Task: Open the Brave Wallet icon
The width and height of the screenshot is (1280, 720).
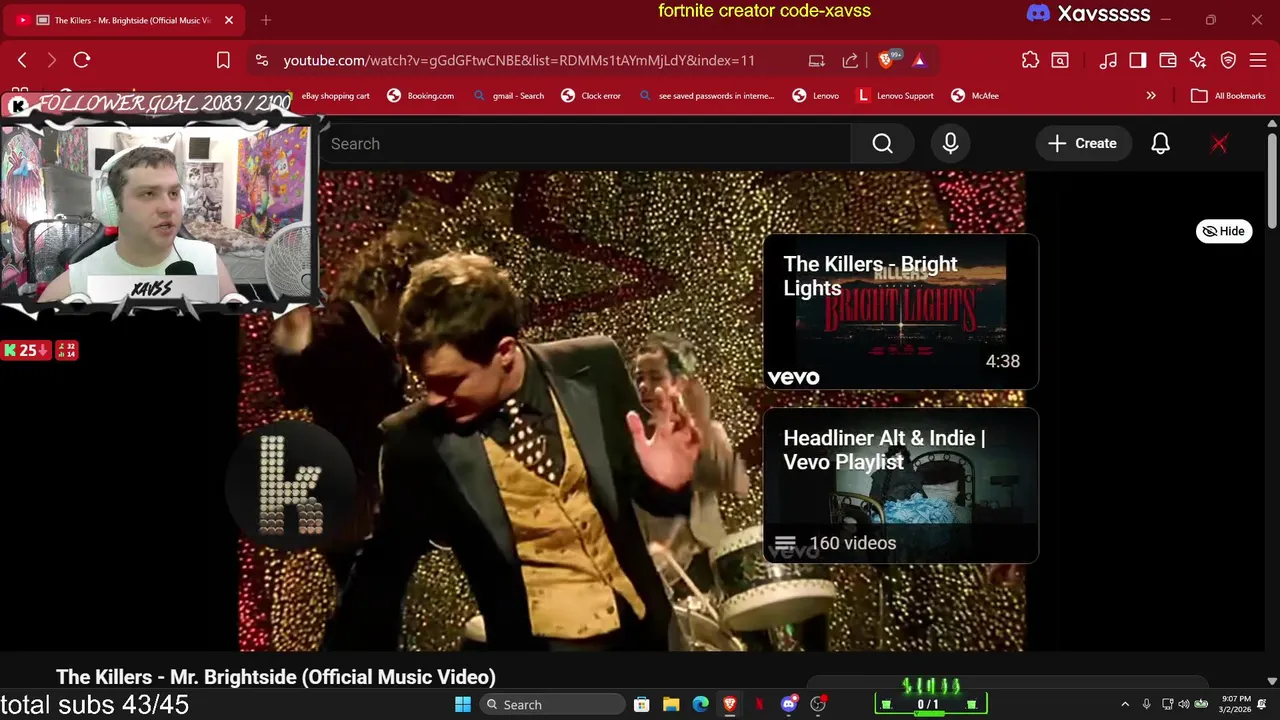Action: (1168, 60)
